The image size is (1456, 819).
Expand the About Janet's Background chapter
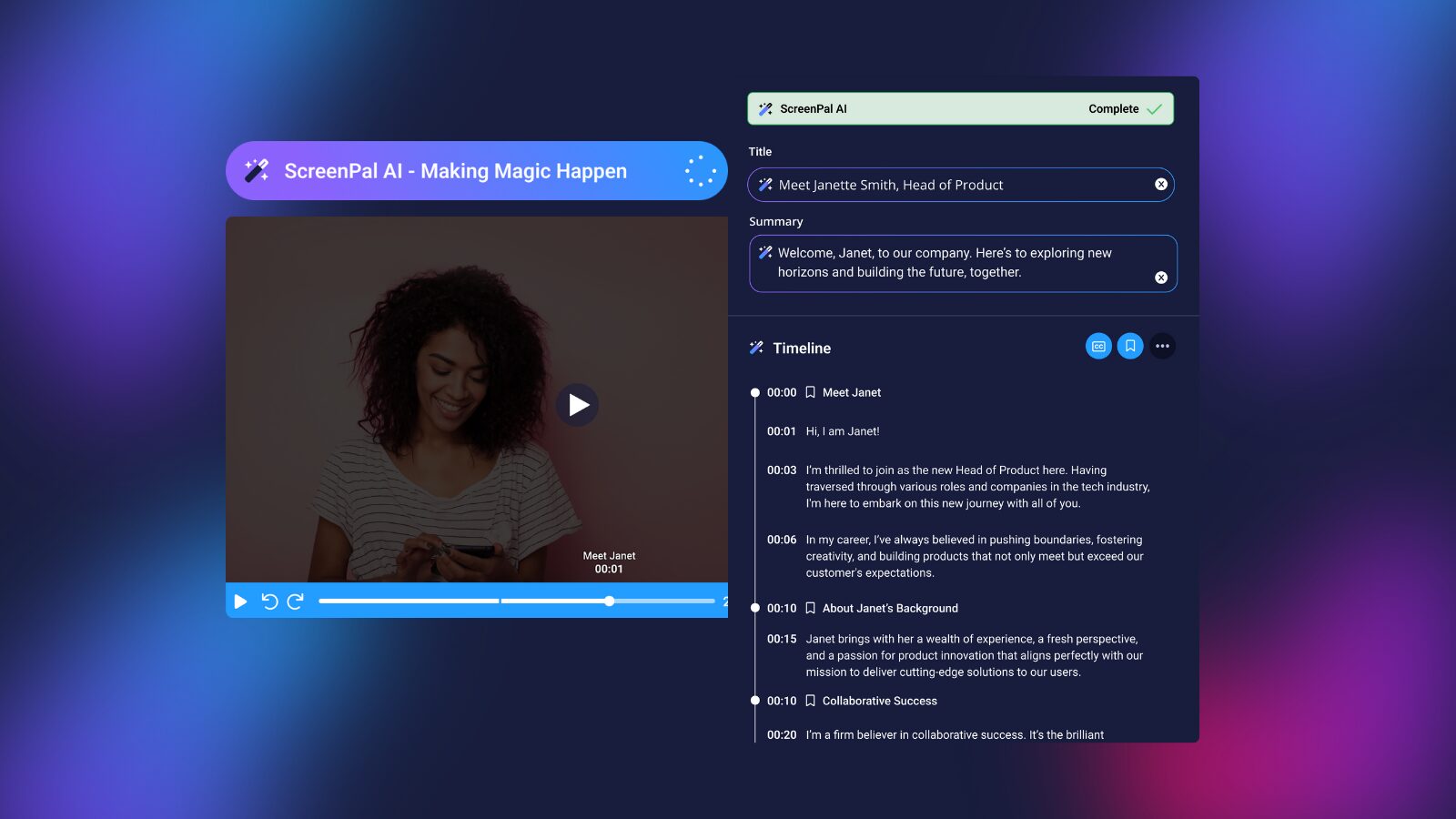click(890, 608)
